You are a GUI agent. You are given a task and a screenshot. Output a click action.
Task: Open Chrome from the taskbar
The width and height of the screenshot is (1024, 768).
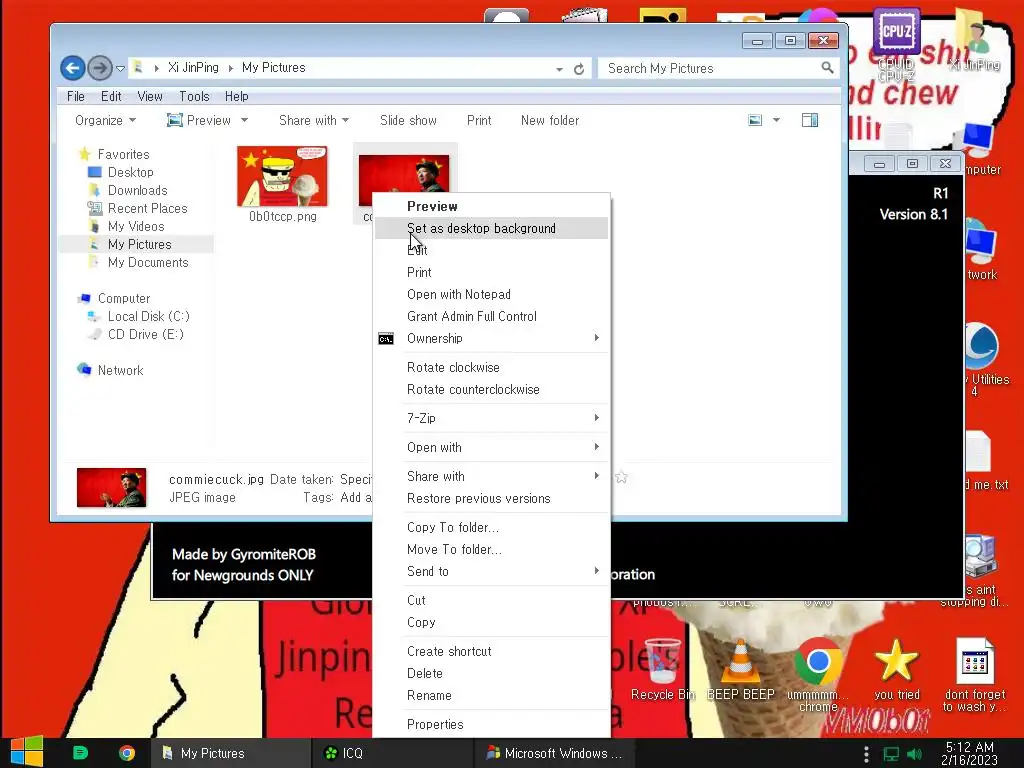(x=127, y=753)
